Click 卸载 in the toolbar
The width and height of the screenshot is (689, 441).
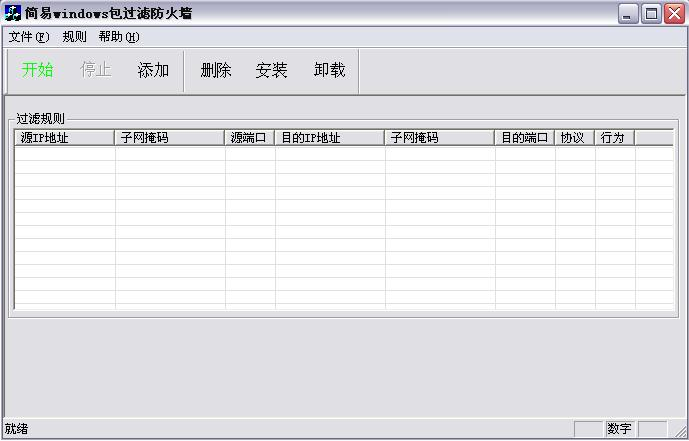pos(330,70)
